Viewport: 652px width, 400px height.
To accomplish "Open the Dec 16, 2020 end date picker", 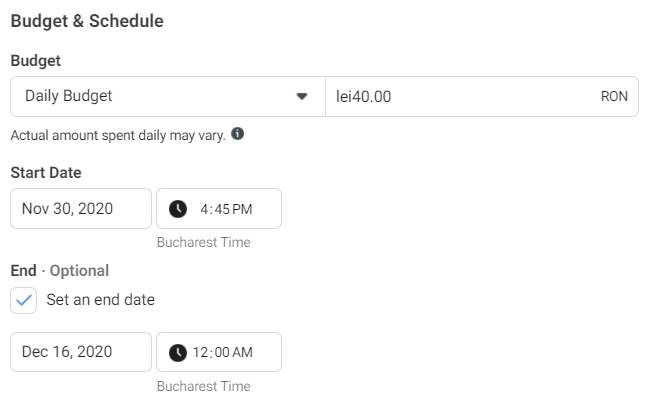I will click(81, 352).
